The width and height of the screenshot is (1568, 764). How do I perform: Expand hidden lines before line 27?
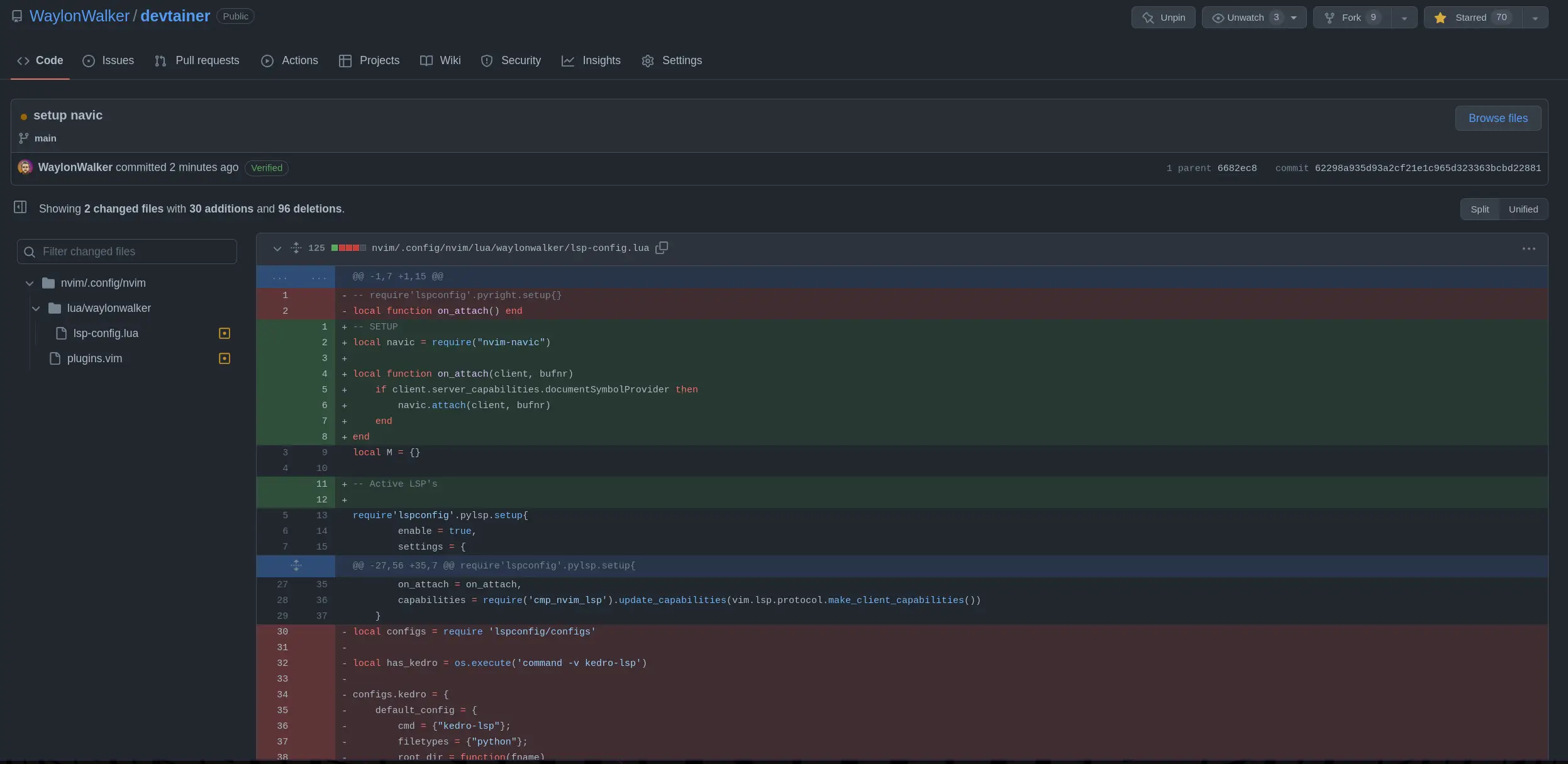click(296, 565)
